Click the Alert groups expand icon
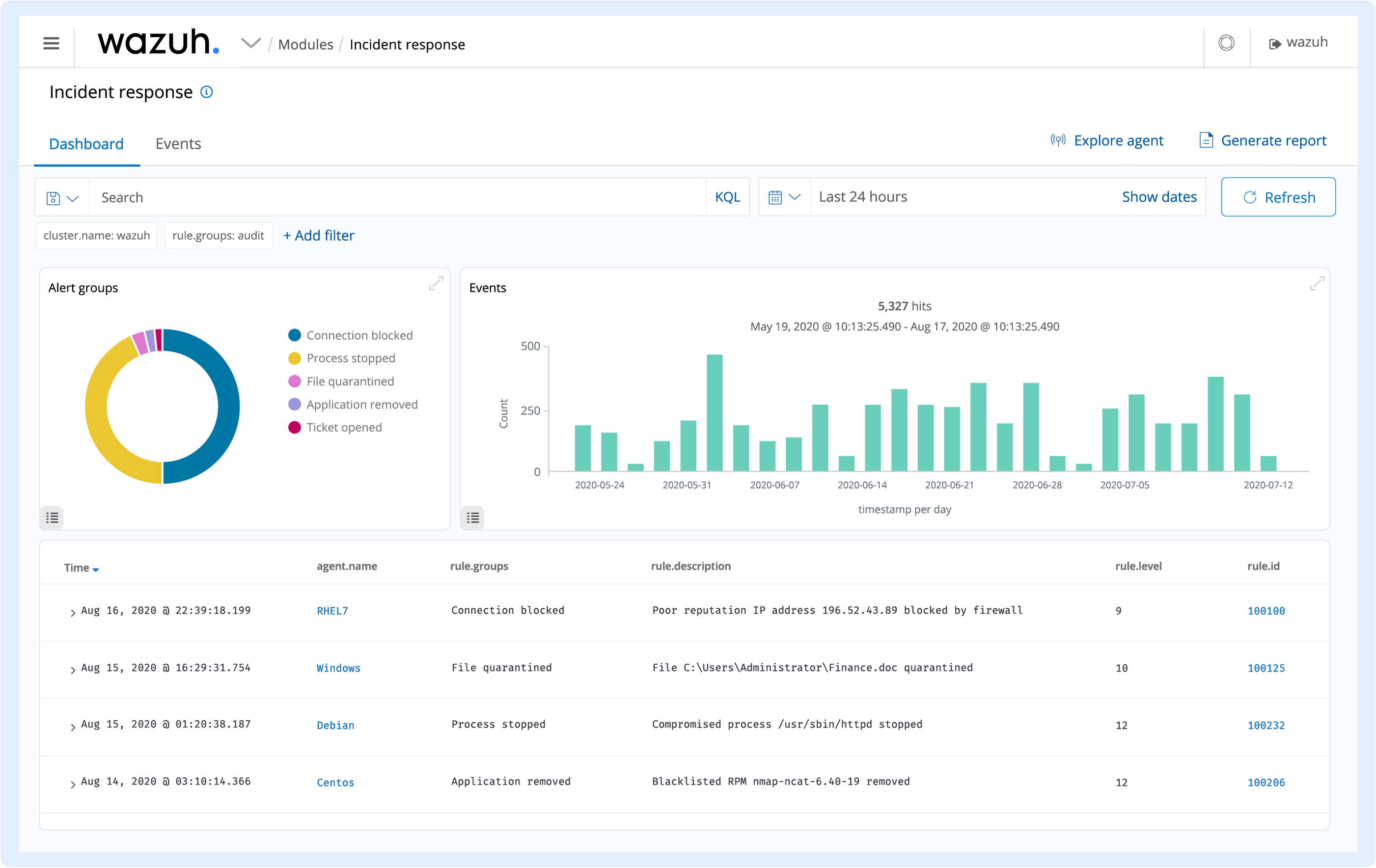Viewport: 1376px width, 868px height. point(437,283)
